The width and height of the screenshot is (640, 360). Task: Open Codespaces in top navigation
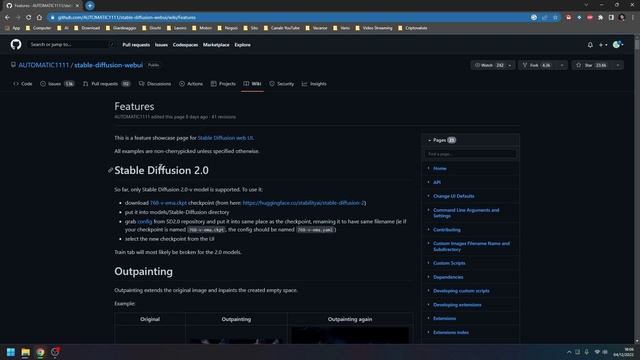185,45
